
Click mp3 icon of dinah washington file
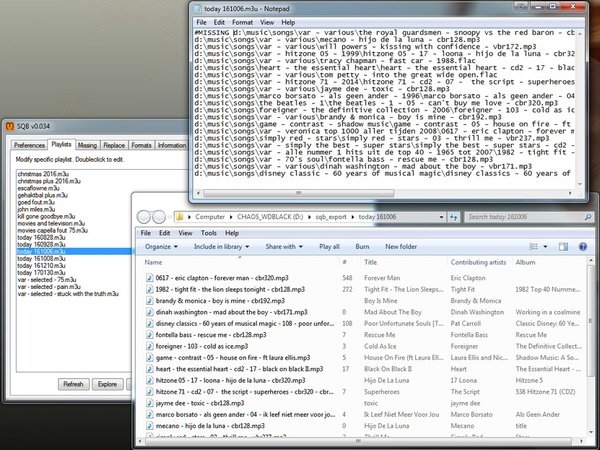coord(150,312)
